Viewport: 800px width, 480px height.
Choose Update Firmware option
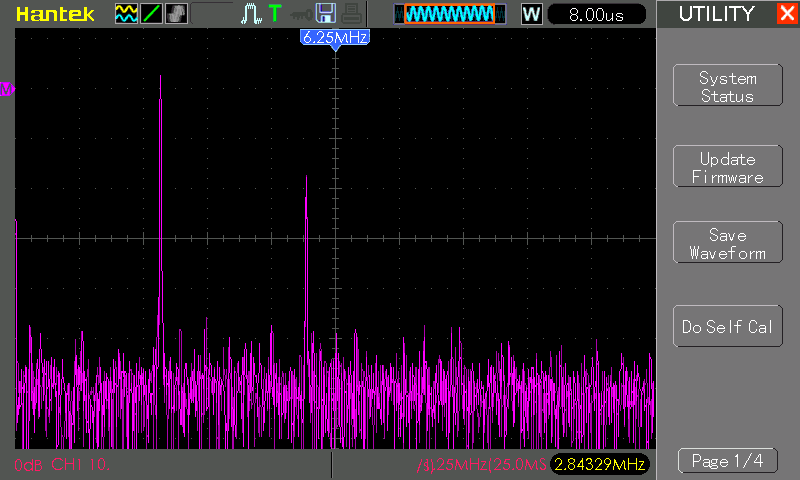coord(728,166)
